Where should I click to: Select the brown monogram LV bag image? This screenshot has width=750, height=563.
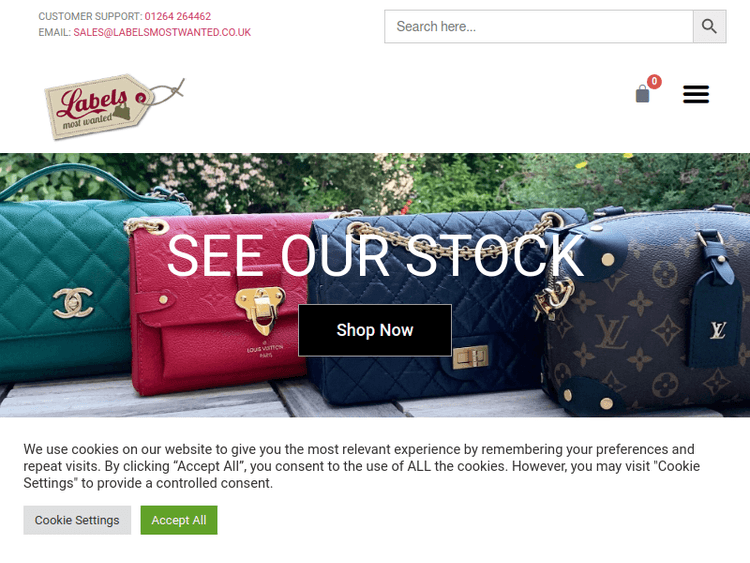click(646, 311)
